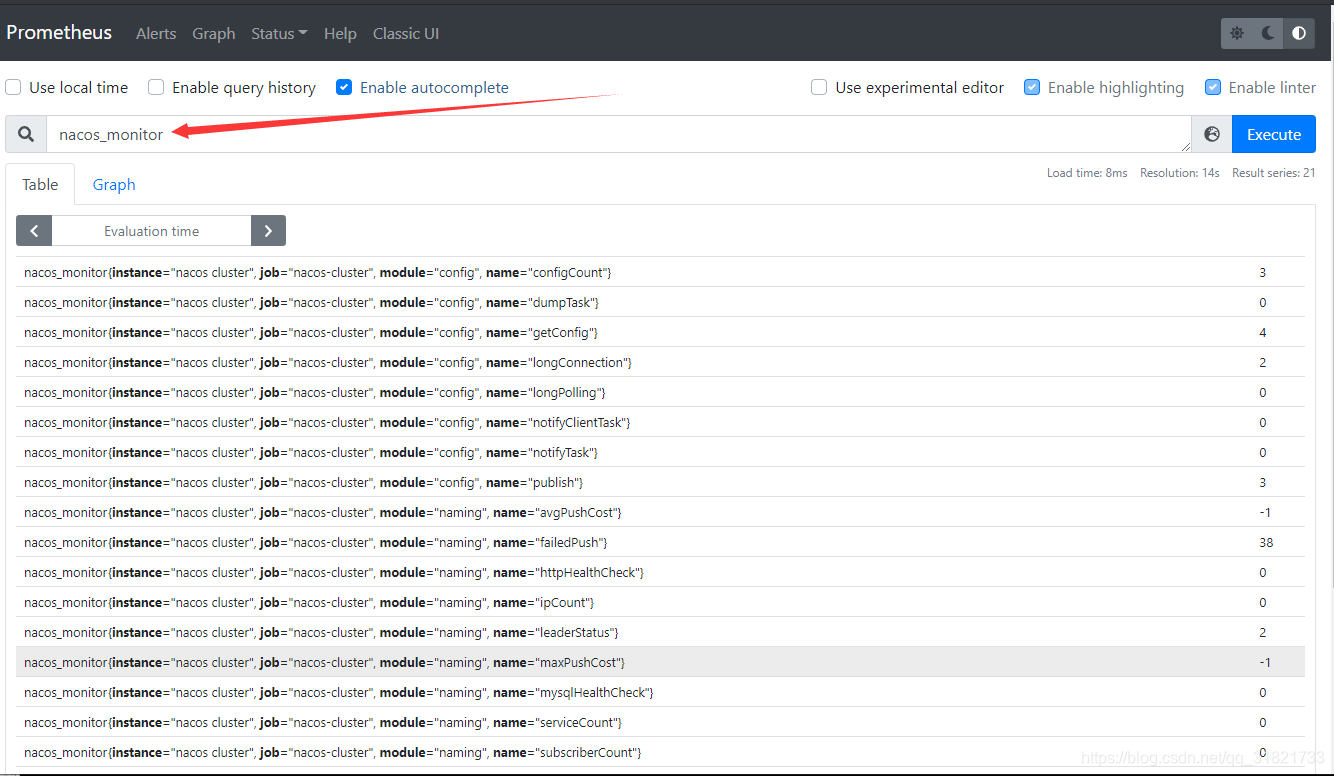The image size is (1334, 776).
Task: Click the configCount metric row
Action: [660, 272]
